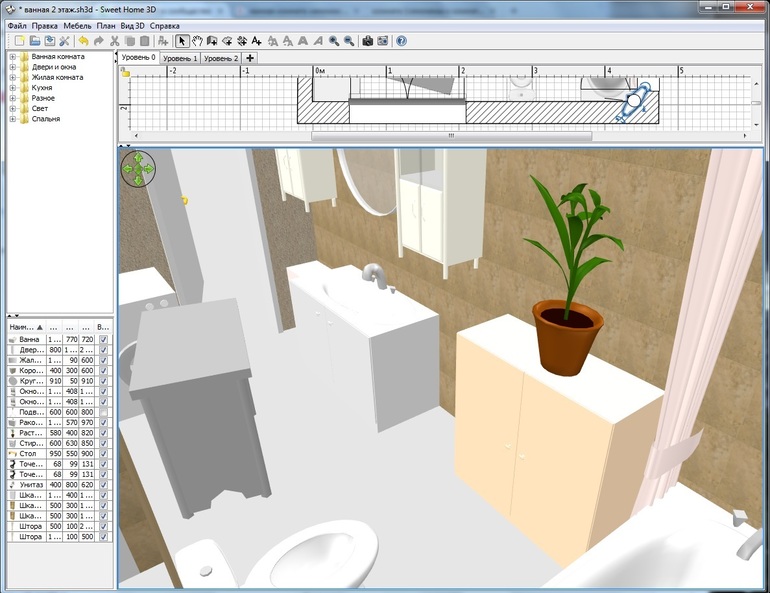The image size is (770, 593).
Task: Expand the Спальня folder tree node
Action: coord(12,119)
